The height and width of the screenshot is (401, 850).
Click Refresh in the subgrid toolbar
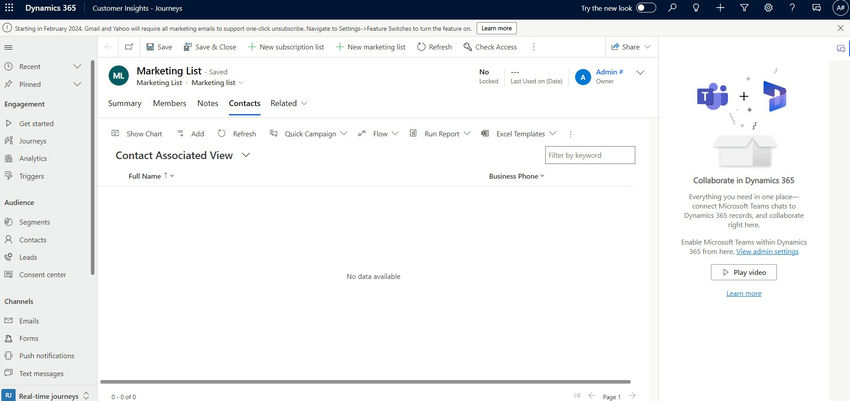coord(237,134)
